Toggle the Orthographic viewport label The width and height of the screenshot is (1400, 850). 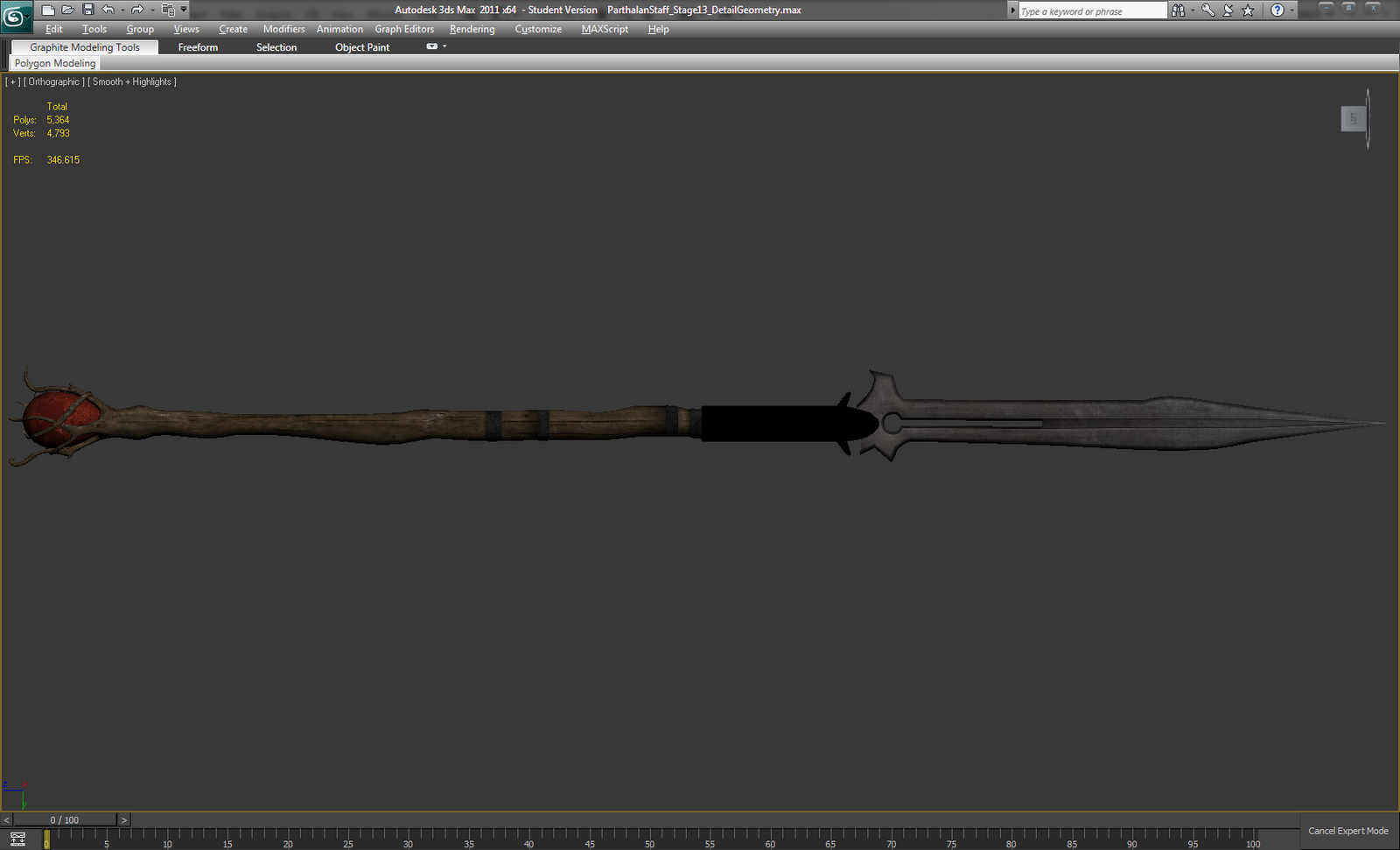[52, 81]
